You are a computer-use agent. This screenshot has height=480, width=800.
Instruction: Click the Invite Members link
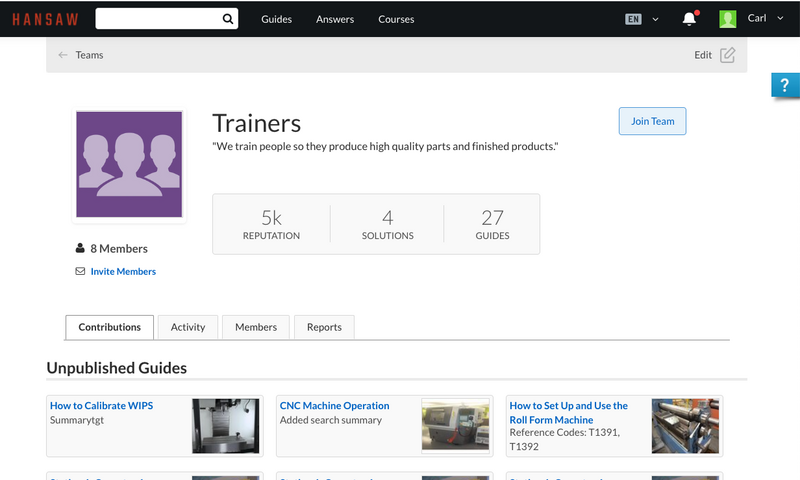123,271
